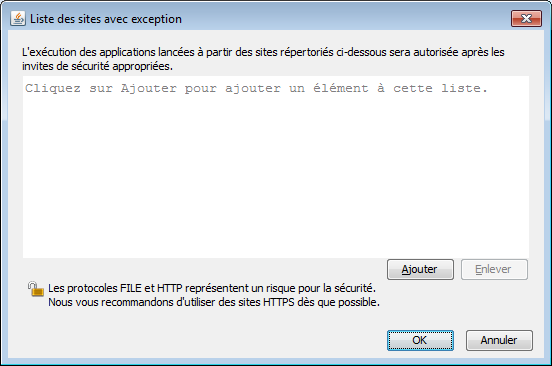Click inside the empty exception sites list

pyautogui.click(x=276, y=167)
